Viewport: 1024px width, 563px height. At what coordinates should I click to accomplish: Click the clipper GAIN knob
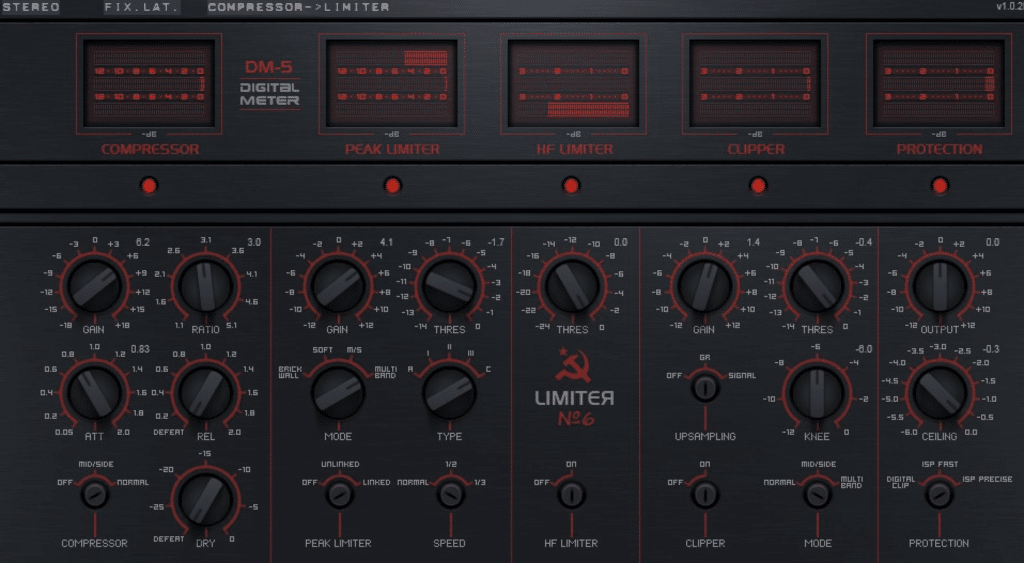point(705,286)
